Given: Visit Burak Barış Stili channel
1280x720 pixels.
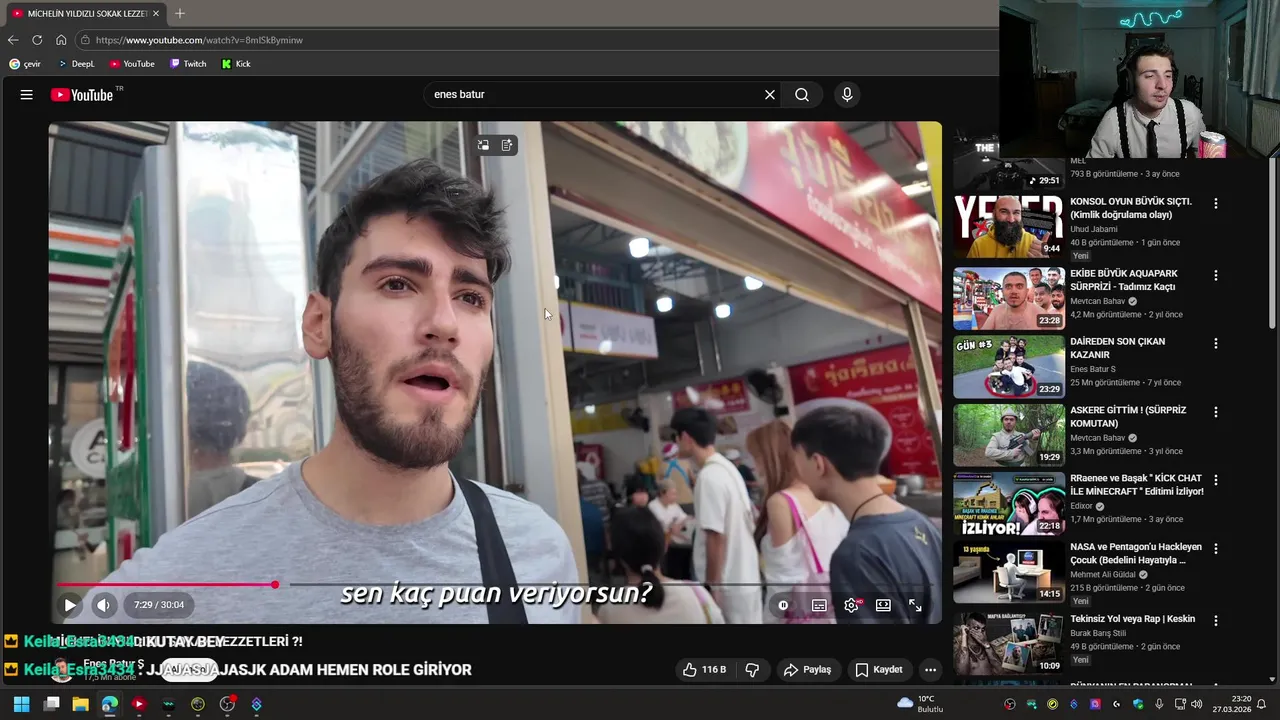Looking at the screenshot, I should 1098,633.
